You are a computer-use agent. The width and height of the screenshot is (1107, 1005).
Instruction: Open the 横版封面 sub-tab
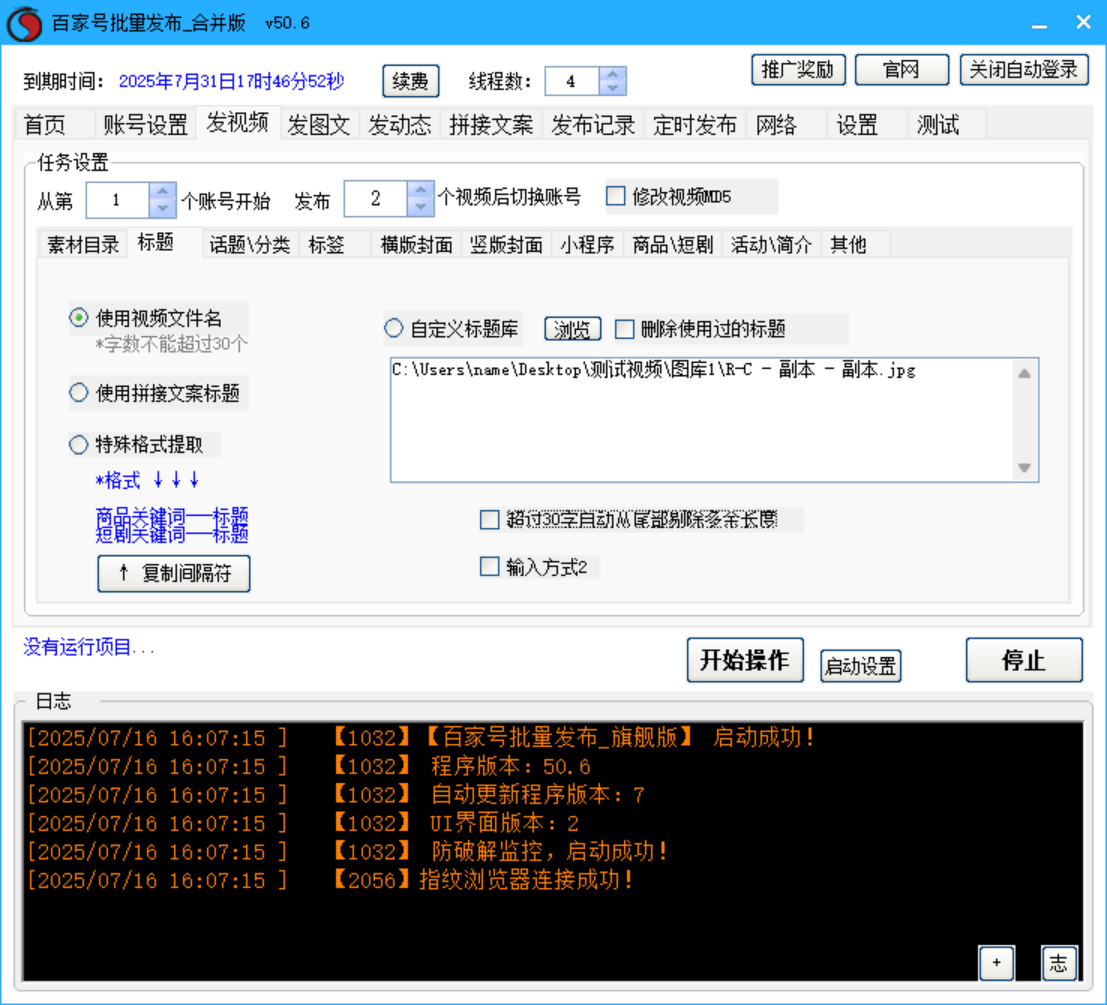pos(417,245)
